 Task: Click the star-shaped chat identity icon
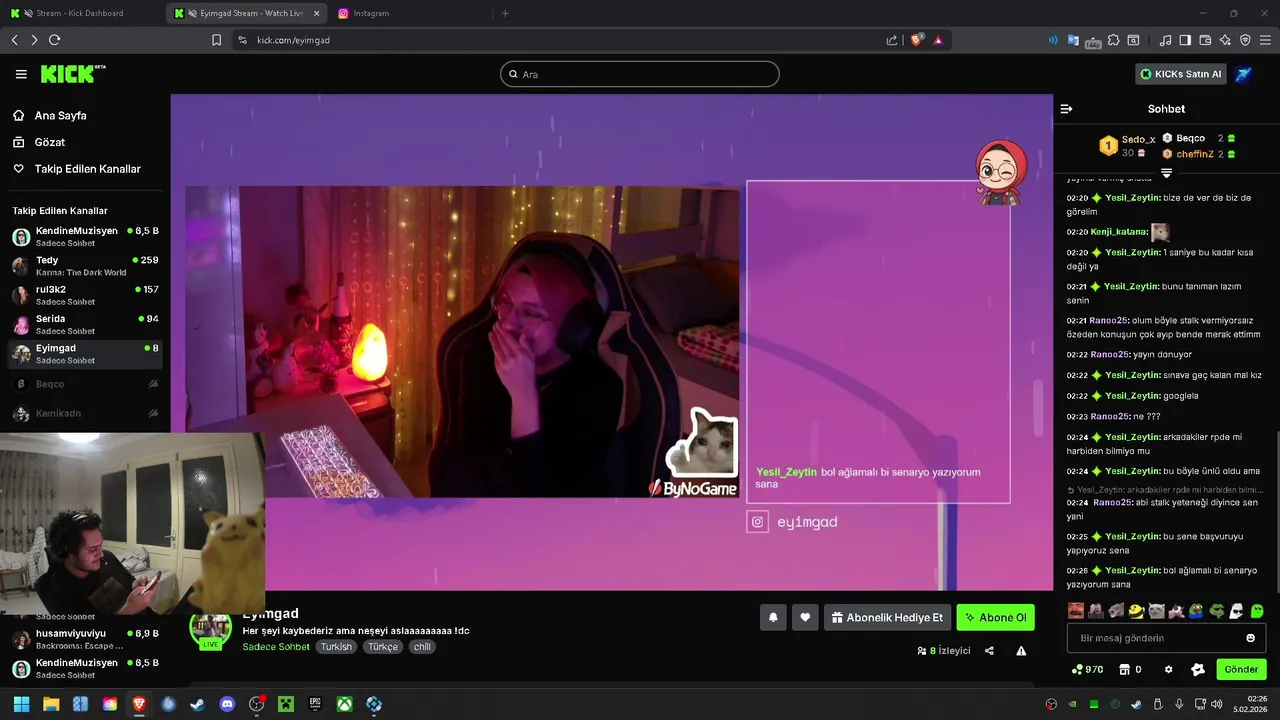pos(1198,669)
